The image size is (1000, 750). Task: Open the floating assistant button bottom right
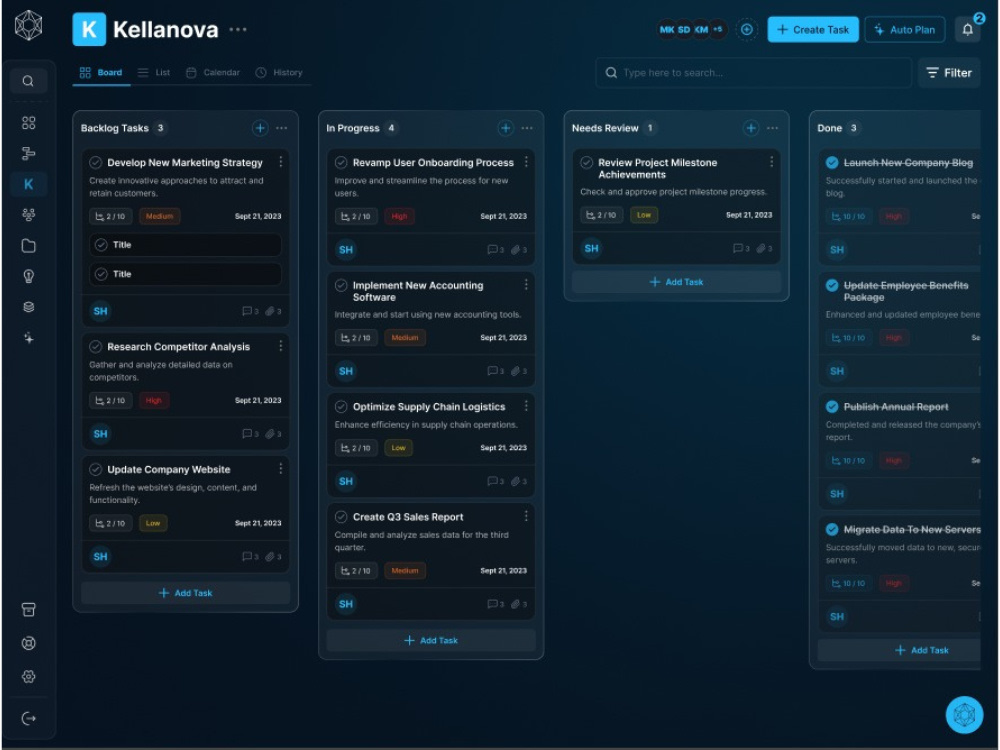click(x=964, y=714)
